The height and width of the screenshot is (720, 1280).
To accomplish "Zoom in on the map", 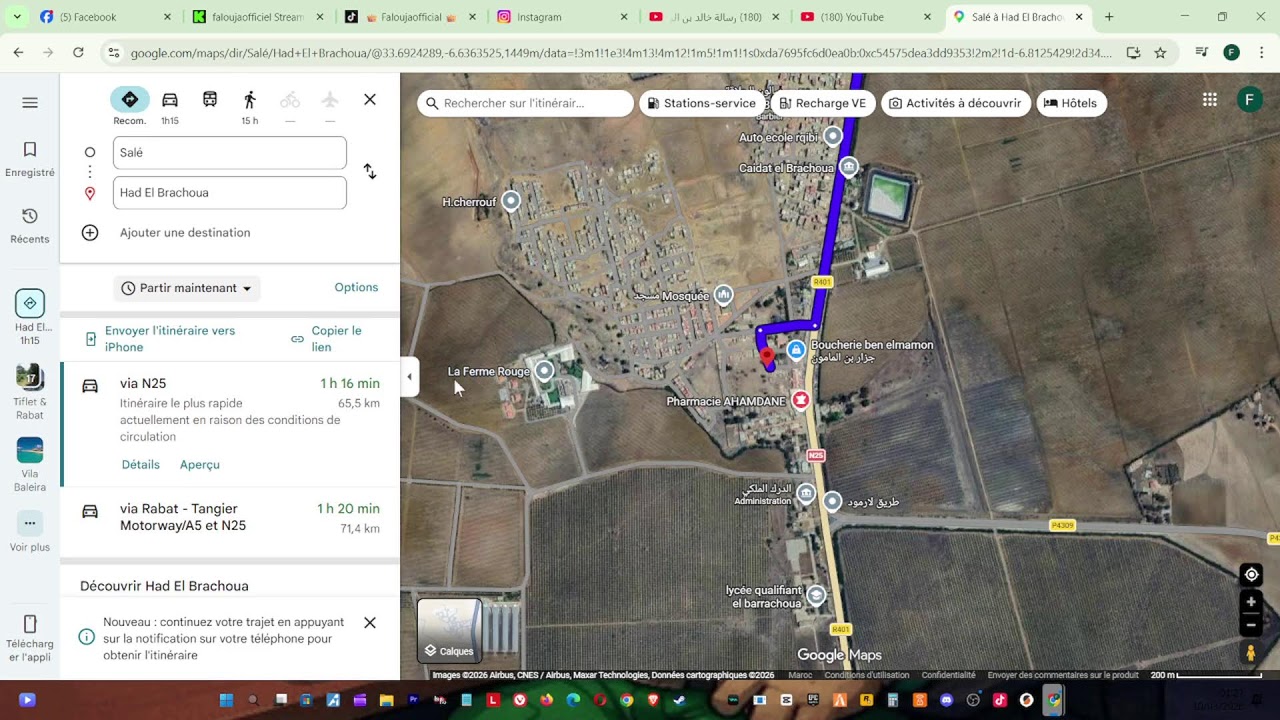I will coord(1251,602).
